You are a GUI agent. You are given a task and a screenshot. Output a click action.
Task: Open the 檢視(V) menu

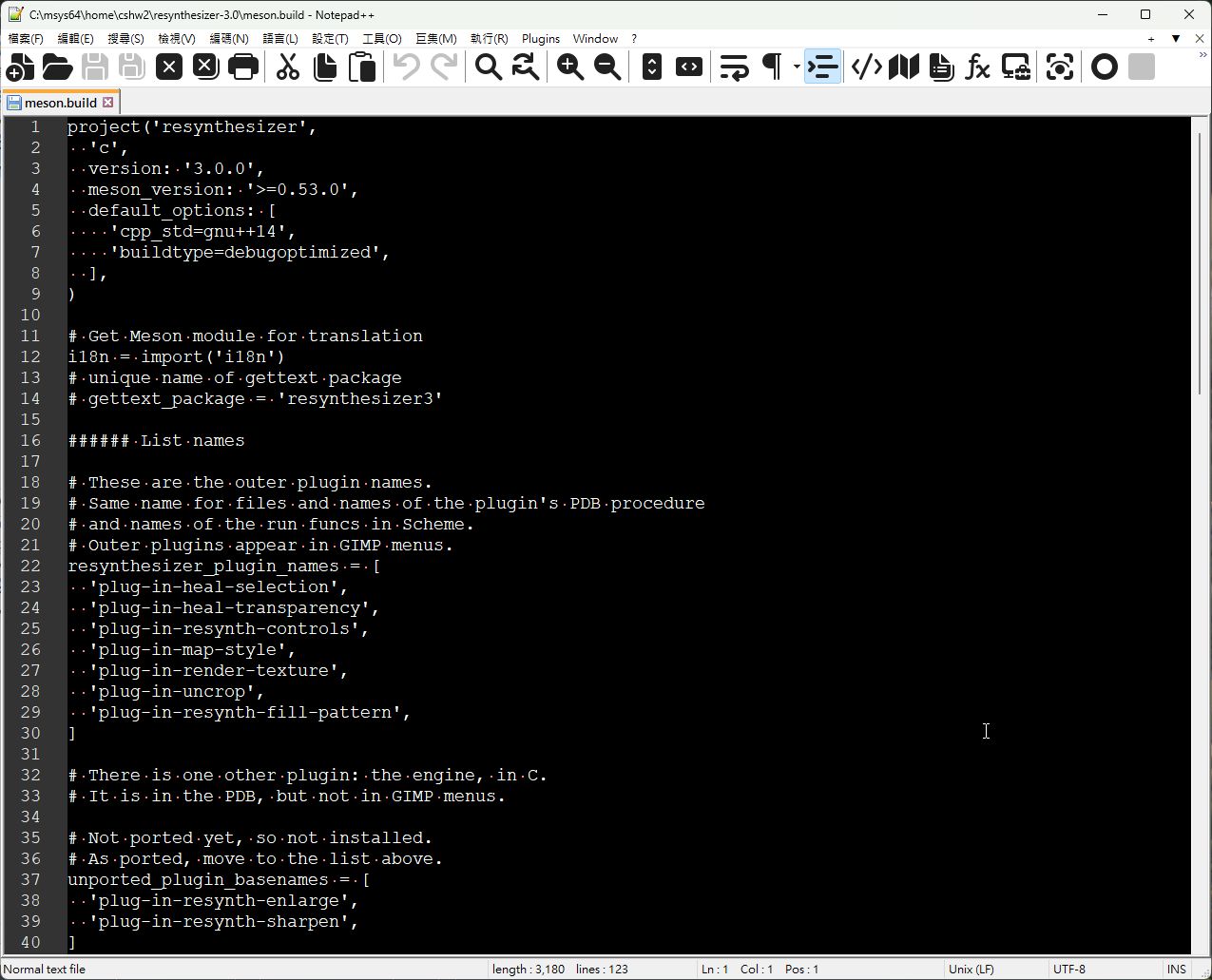pyautogui.click(x=177, y=38)
